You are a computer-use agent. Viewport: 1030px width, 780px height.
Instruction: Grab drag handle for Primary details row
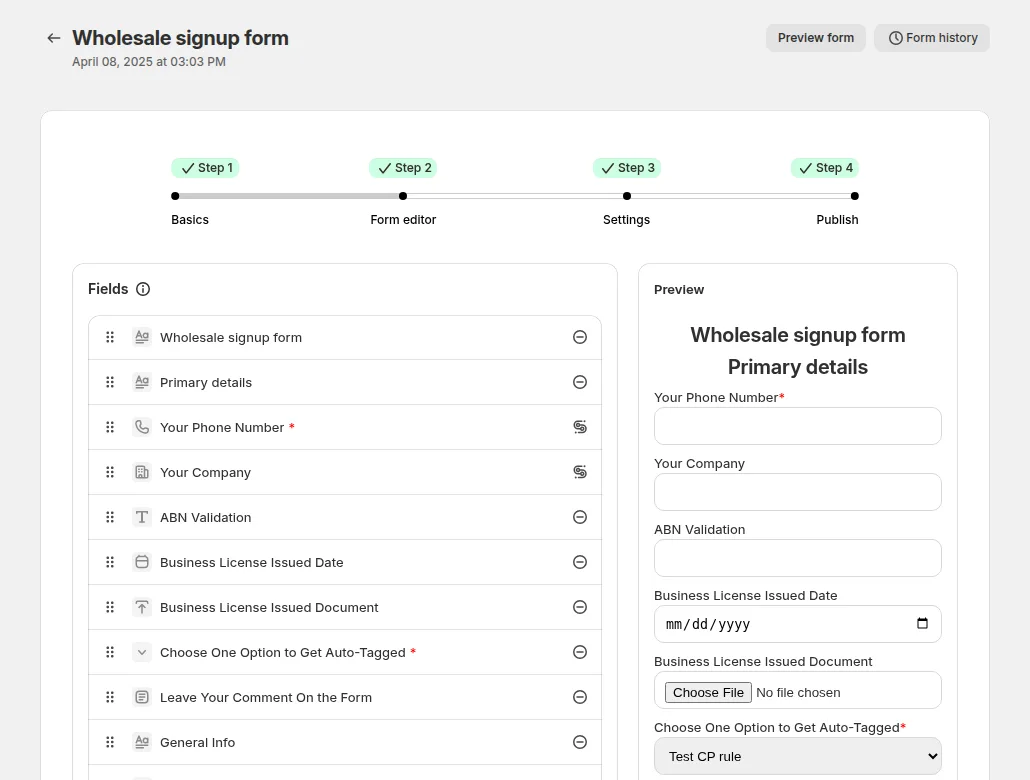click(110, 382)
